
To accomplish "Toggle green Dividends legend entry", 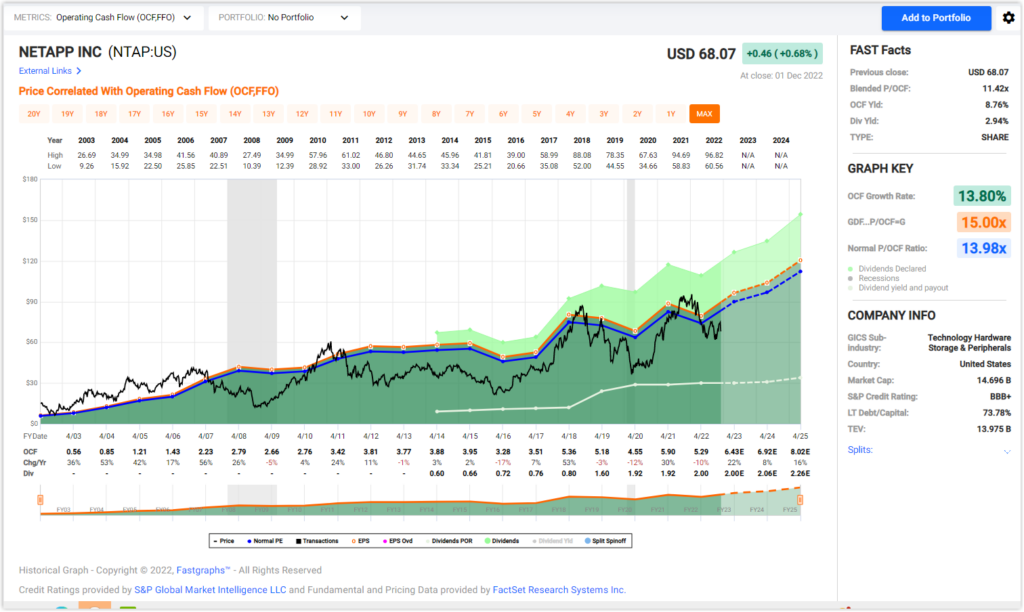I will (502, 541).
